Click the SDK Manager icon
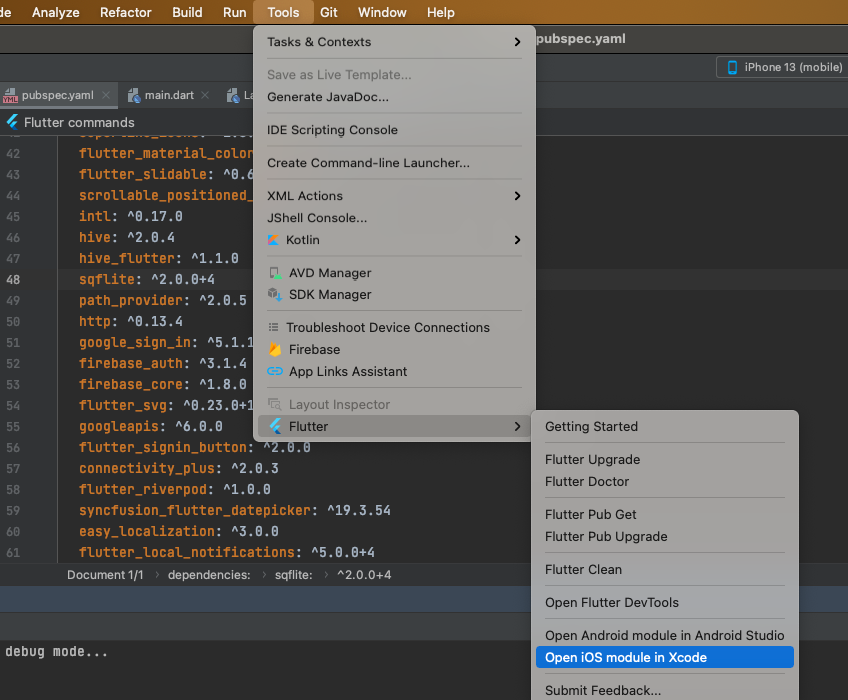The image size is (848, 700). [275, 295]
